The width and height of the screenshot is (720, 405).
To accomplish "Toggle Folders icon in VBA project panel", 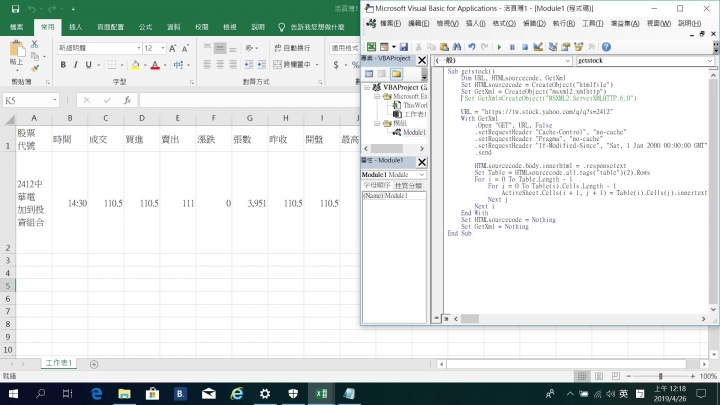I will pyautogui.click(x=396, y=74).
